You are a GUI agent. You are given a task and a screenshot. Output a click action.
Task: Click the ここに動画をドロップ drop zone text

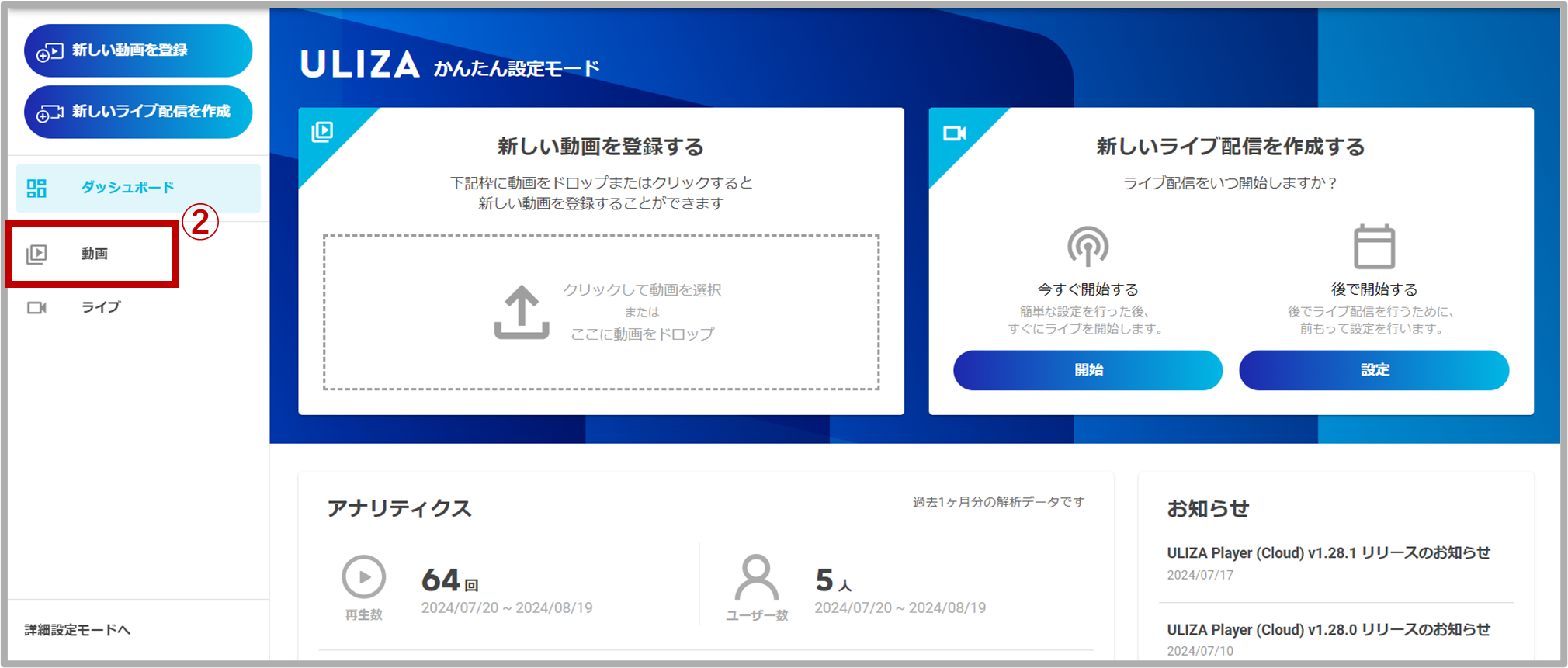point(642,334)
